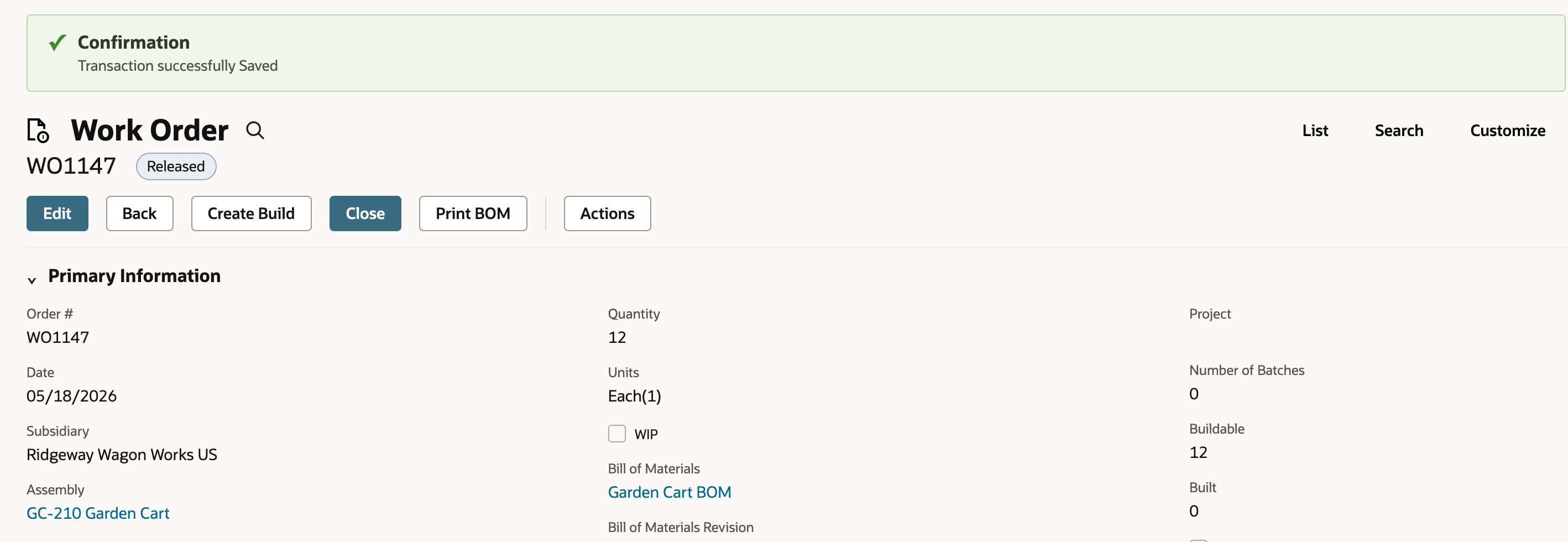Screen dimensions: 1568x542
Task: Open the List view link
Action: (1315, 131)
